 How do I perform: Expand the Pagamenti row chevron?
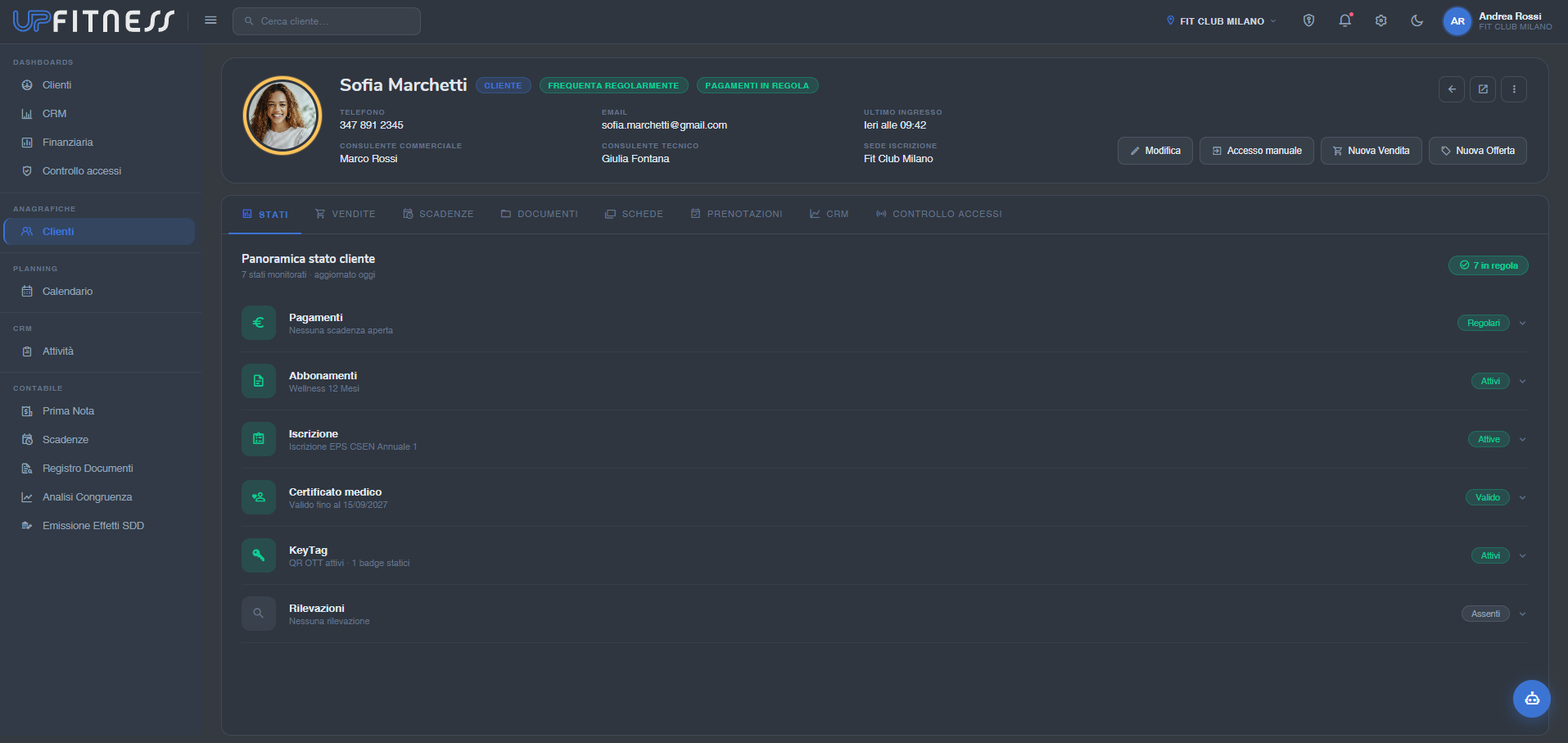pyautogui.click(x=1522, y=324)
